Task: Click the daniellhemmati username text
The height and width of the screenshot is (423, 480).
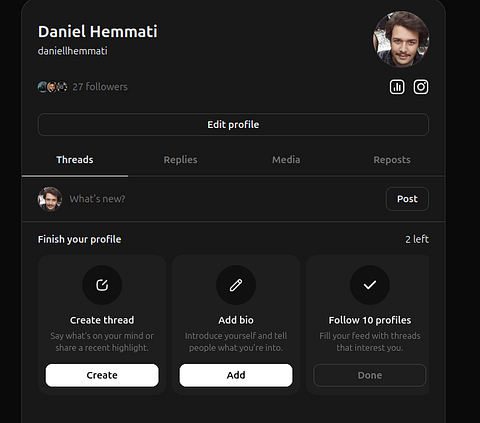Action: (73, 51)
